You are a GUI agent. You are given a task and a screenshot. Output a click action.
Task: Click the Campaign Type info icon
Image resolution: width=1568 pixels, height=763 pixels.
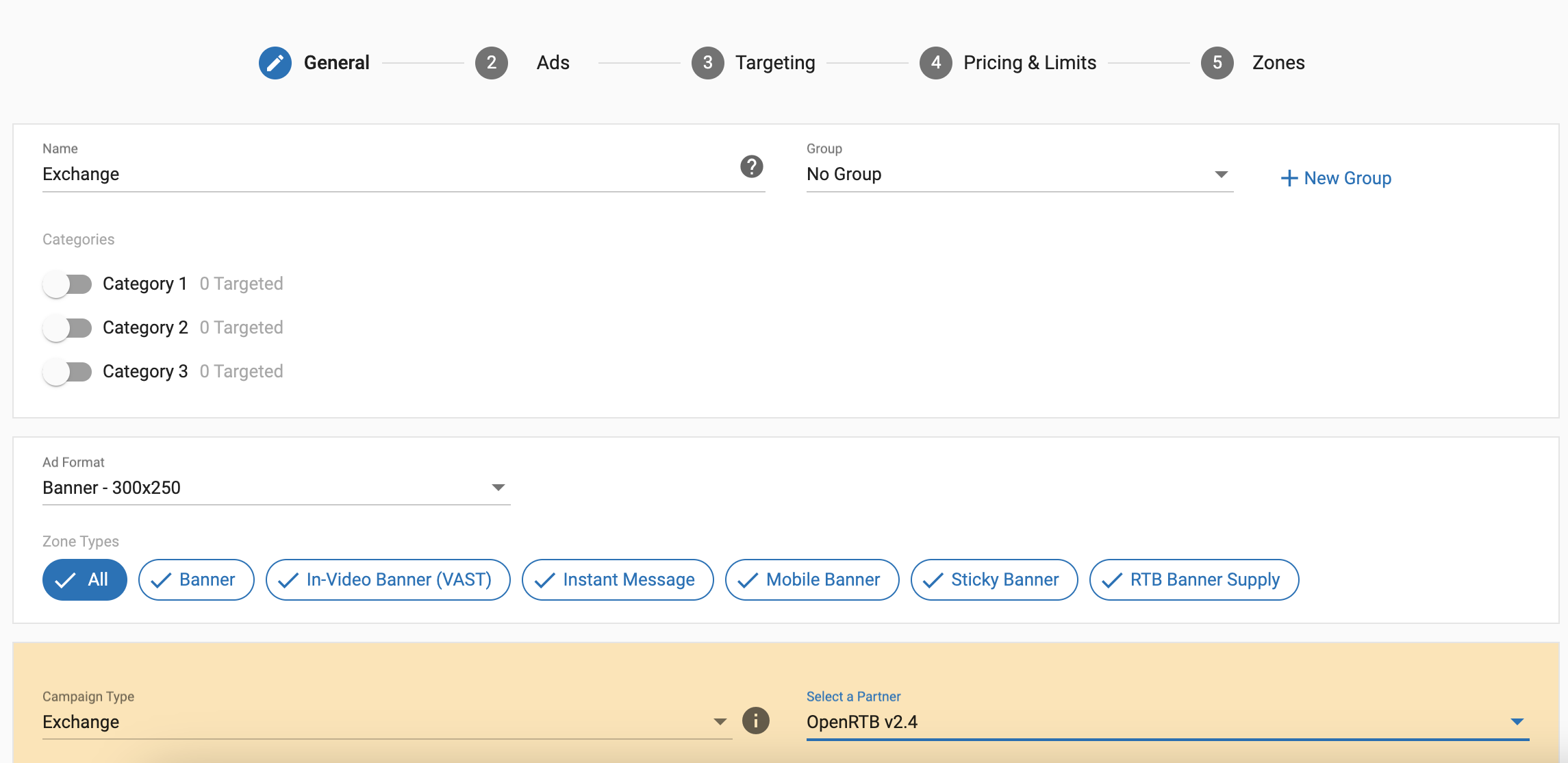[755, 721]
